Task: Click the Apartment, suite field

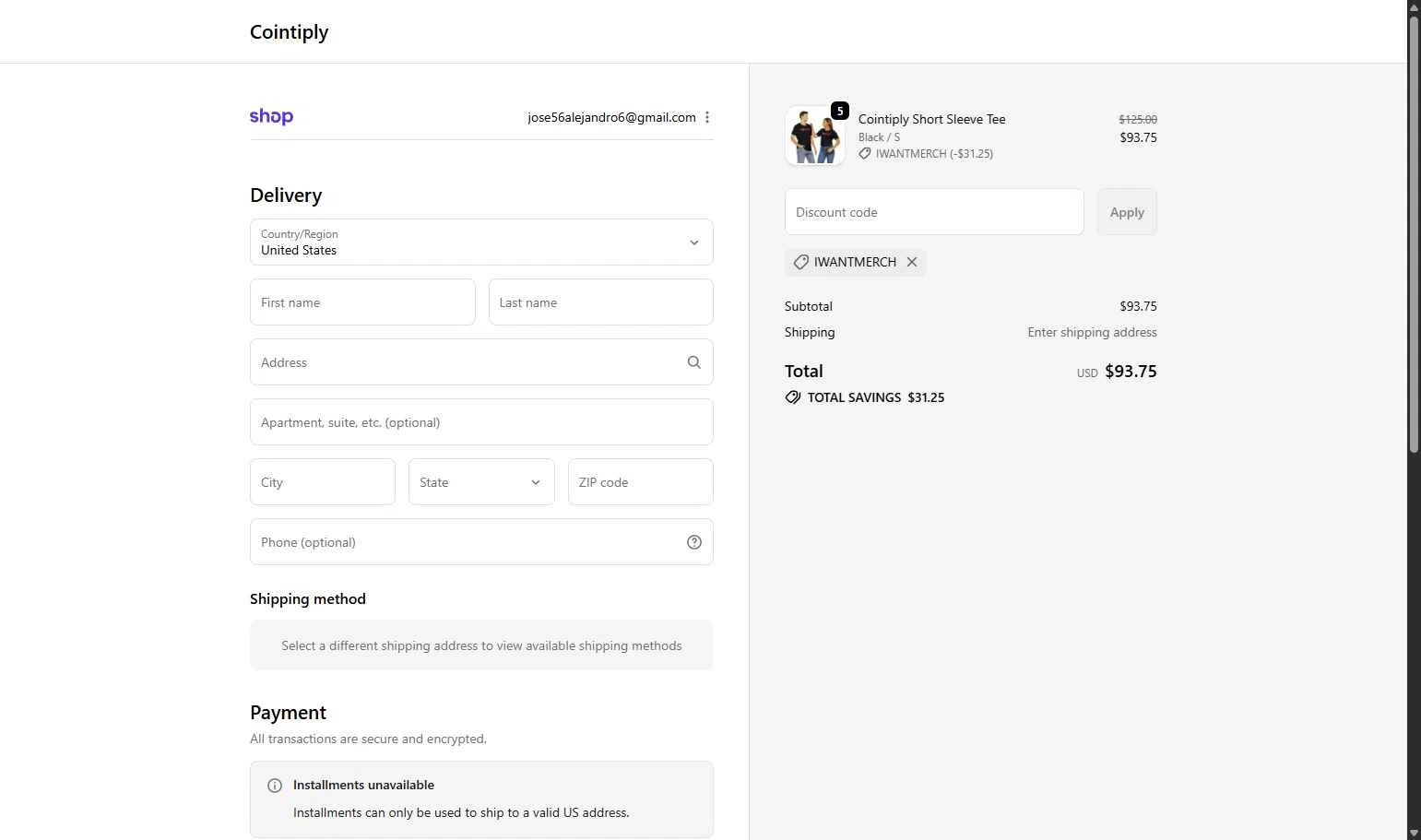Action: [481, 421]
